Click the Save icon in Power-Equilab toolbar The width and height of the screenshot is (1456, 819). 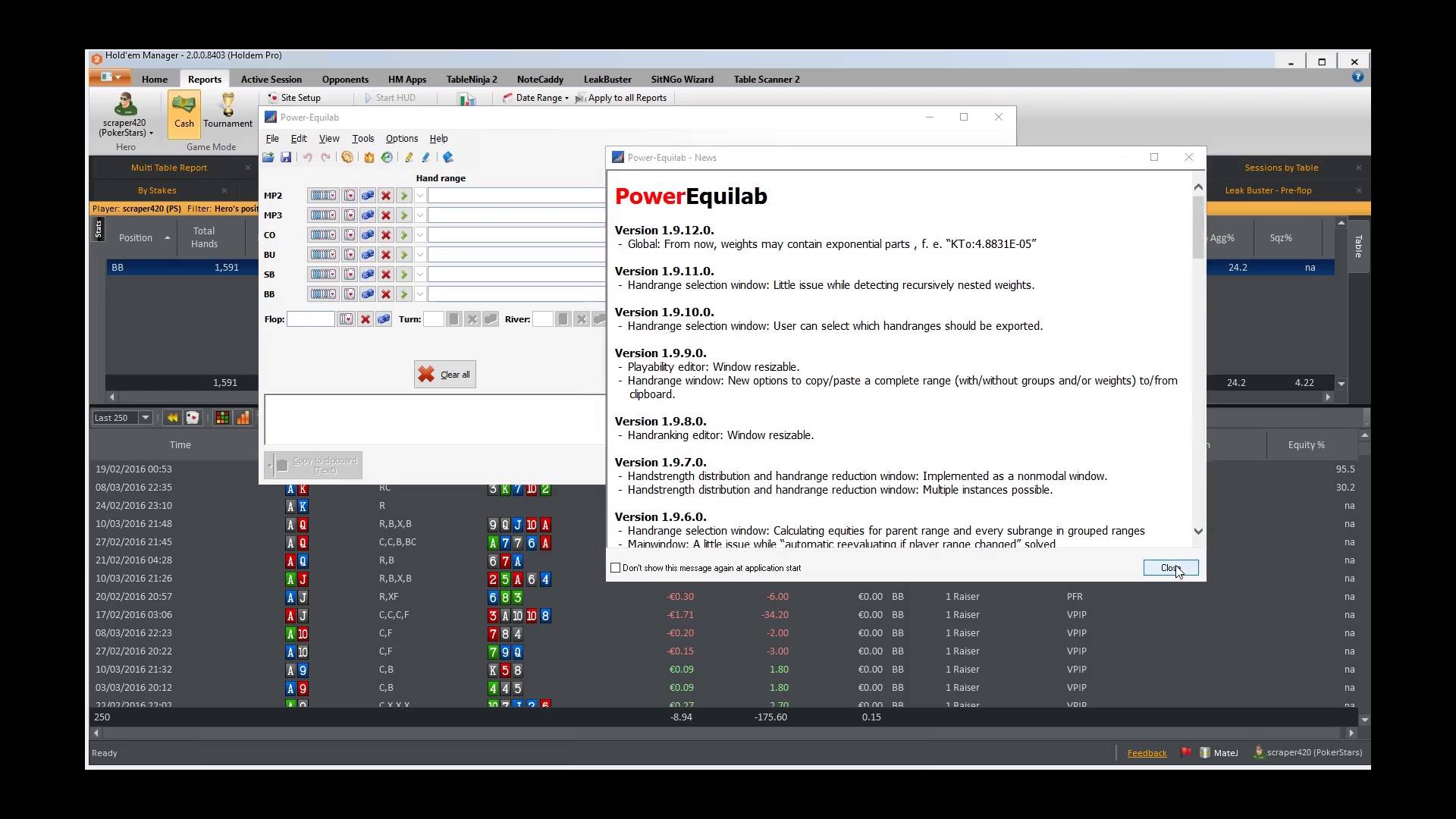click(286, 158)
